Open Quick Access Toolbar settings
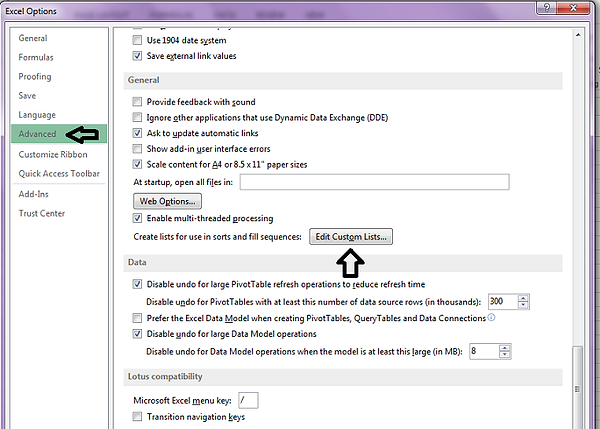This screenshot has width=600, height=429. (59, 174)
